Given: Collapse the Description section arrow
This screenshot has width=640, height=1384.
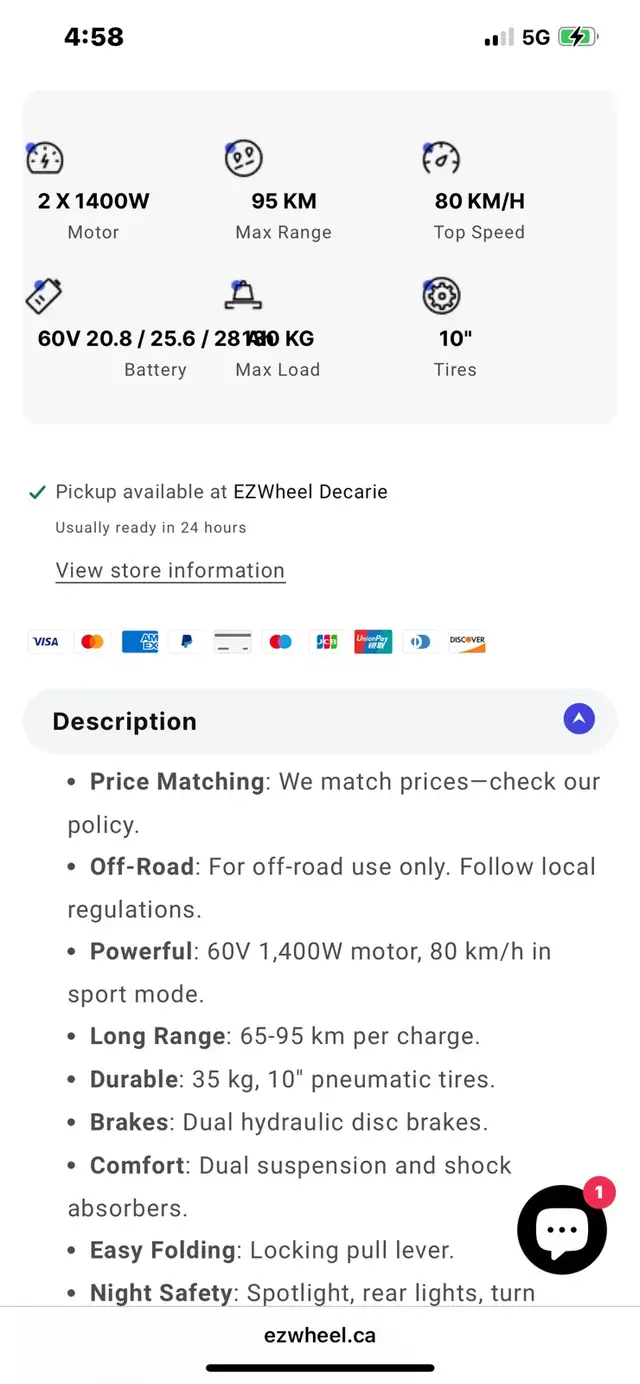Looking at the screenshot, I should [x=579, y=719].
